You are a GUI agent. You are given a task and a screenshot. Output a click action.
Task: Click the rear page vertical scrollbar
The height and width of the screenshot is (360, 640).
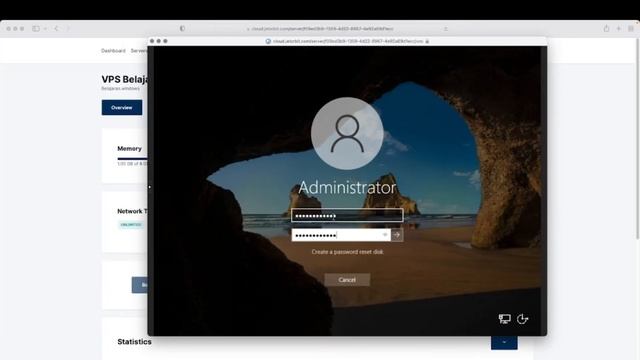(x=638, y=139)
